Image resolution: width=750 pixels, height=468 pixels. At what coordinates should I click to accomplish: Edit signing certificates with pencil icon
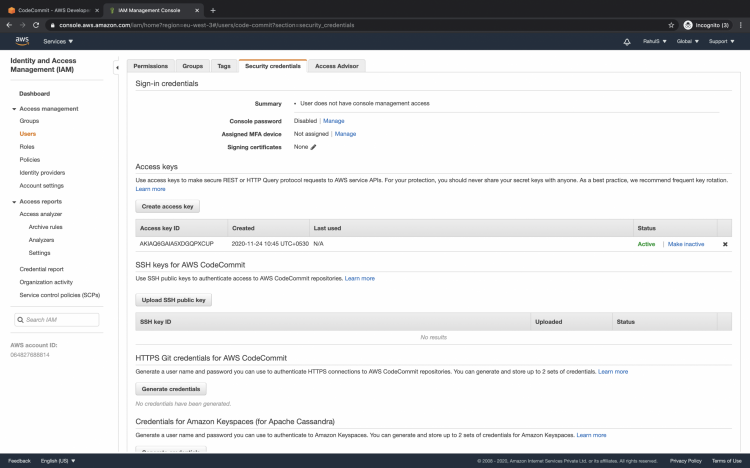click(313, 147)
